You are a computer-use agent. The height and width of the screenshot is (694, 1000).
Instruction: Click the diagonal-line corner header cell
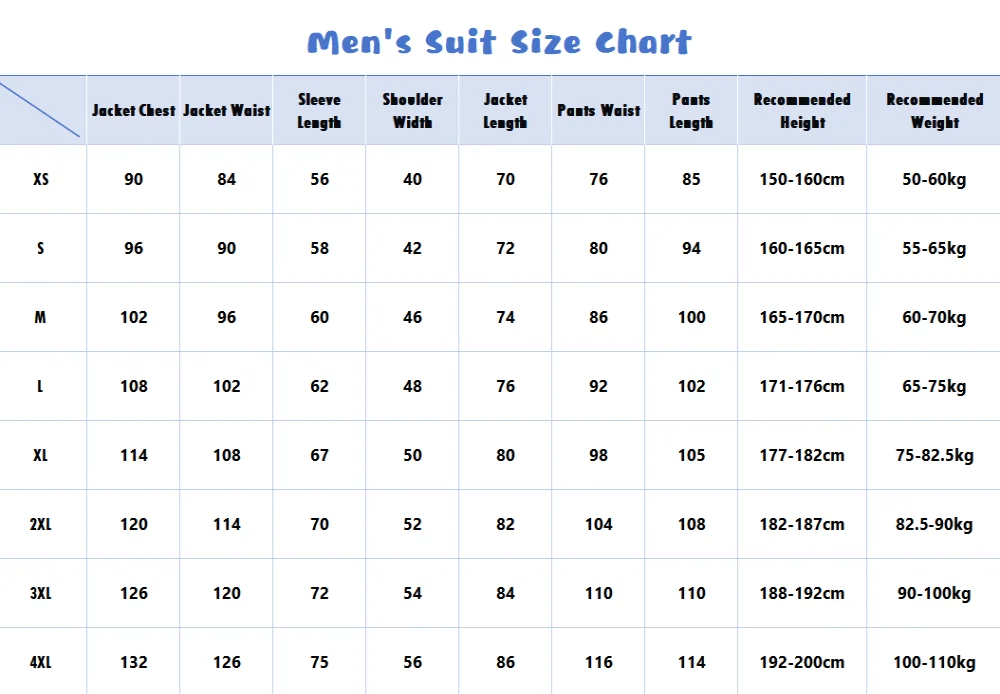(42, 110)
